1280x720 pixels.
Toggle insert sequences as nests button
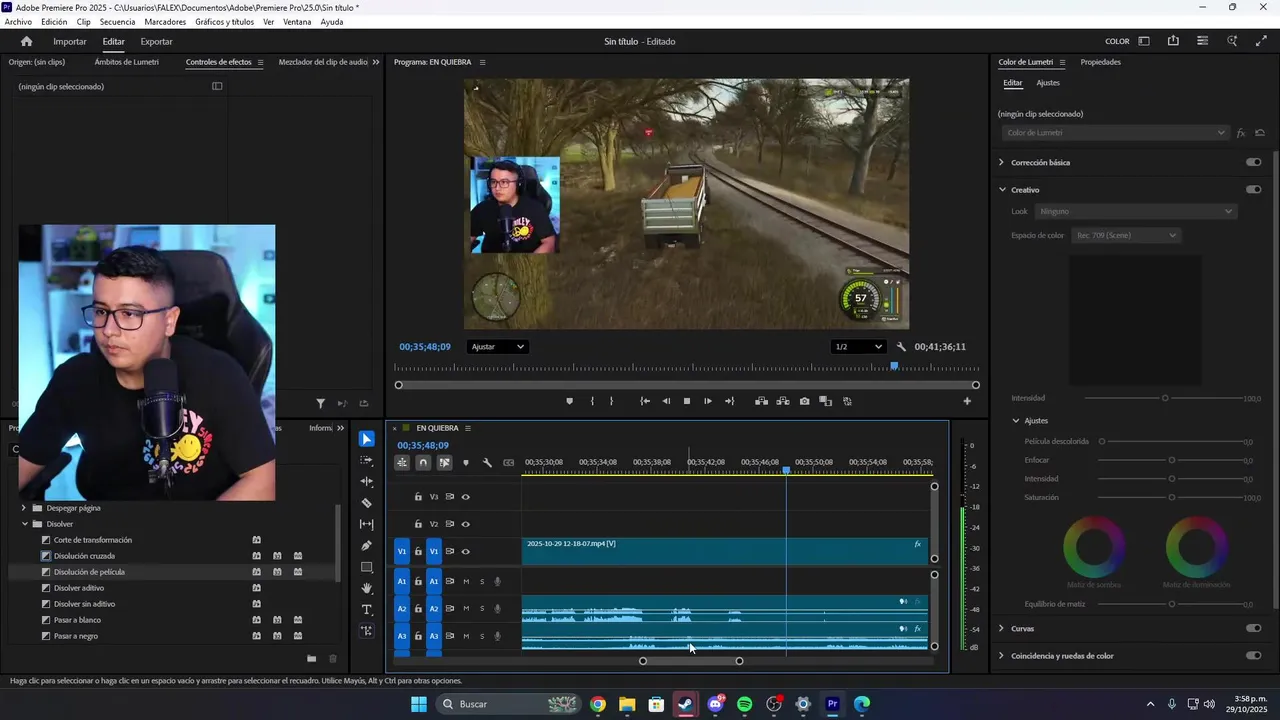[402, 463]
